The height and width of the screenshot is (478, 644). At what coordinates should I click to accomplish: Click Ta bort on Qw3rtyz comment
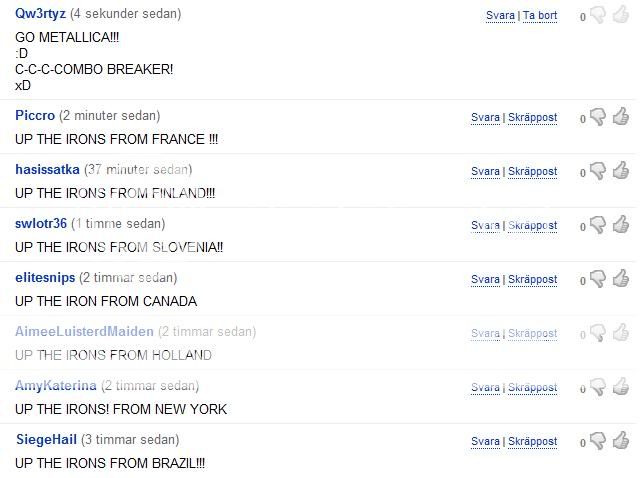pos(540,16)
